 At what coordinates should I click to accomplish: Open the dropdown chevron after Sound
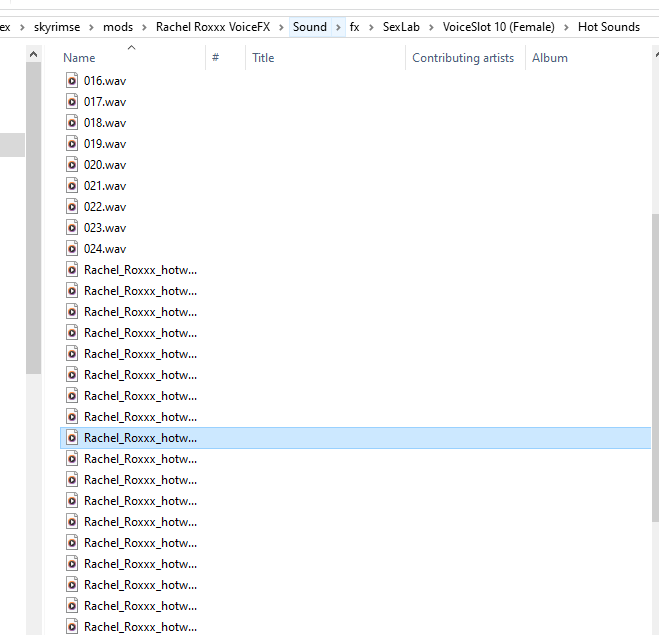(338, 27)
